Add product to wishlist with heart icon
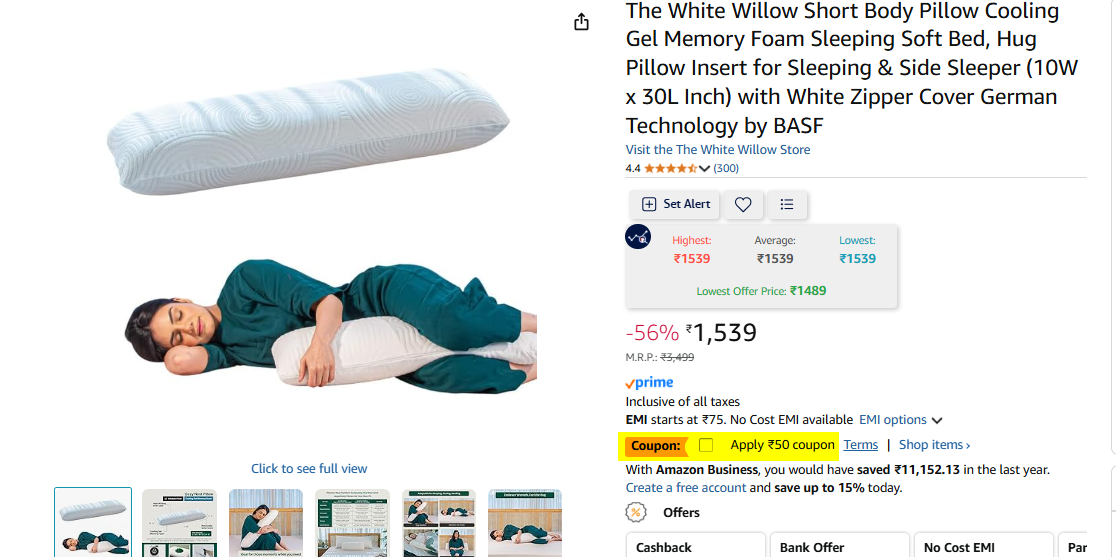Viewport: 1116px width, 557px height. point(743,205)
